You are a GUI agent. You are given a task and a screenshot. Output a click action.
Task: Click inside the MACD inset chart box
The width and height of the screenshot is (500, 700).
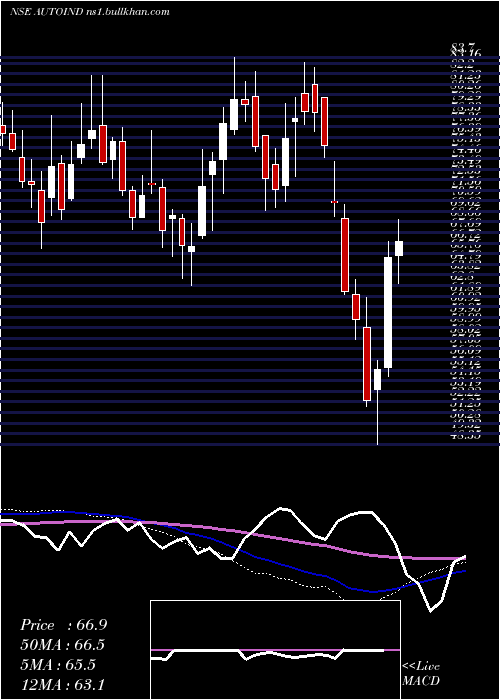click(x=275, y=650)
